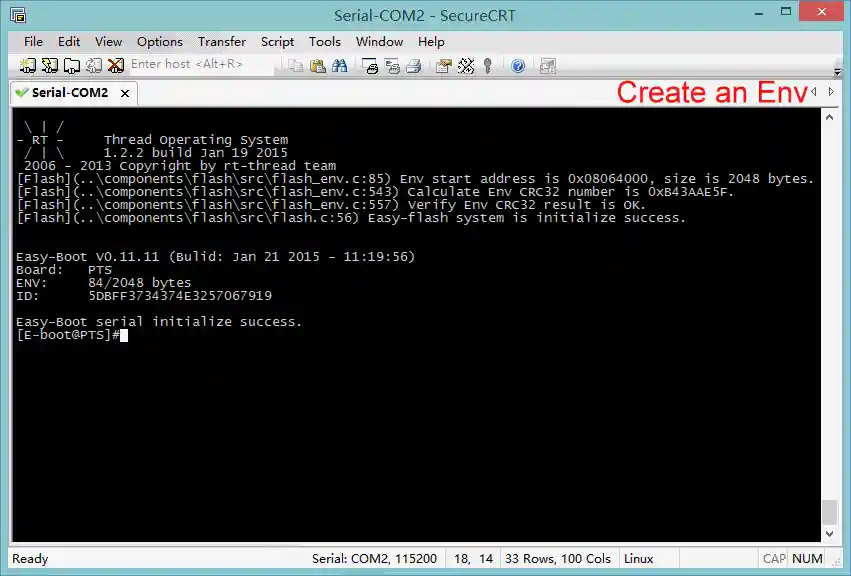Connect in a new tab icon
This screenshot has width=851, height=576.
click(x=69, y=65)
